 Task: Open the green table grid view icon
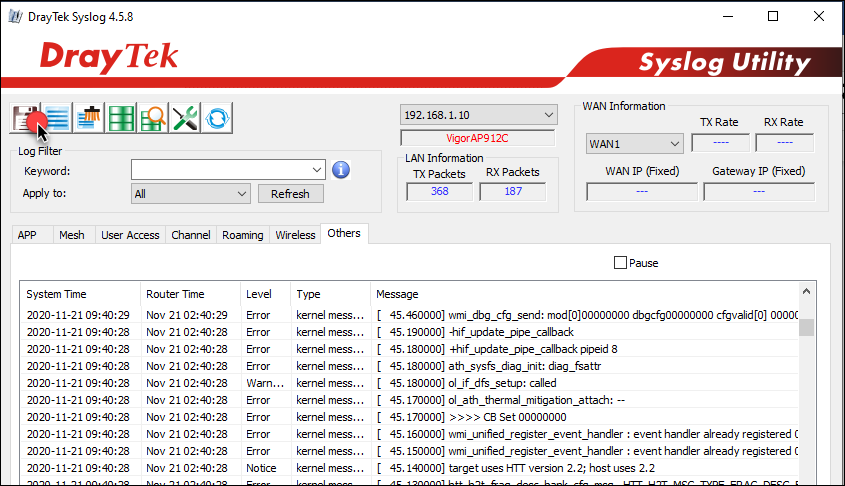point(121,118)
